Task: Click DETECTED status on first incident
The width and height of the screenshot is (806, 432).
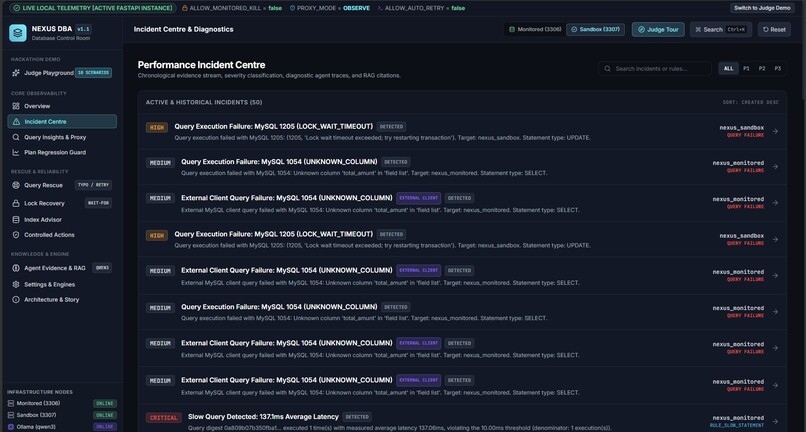Action: 391,127
